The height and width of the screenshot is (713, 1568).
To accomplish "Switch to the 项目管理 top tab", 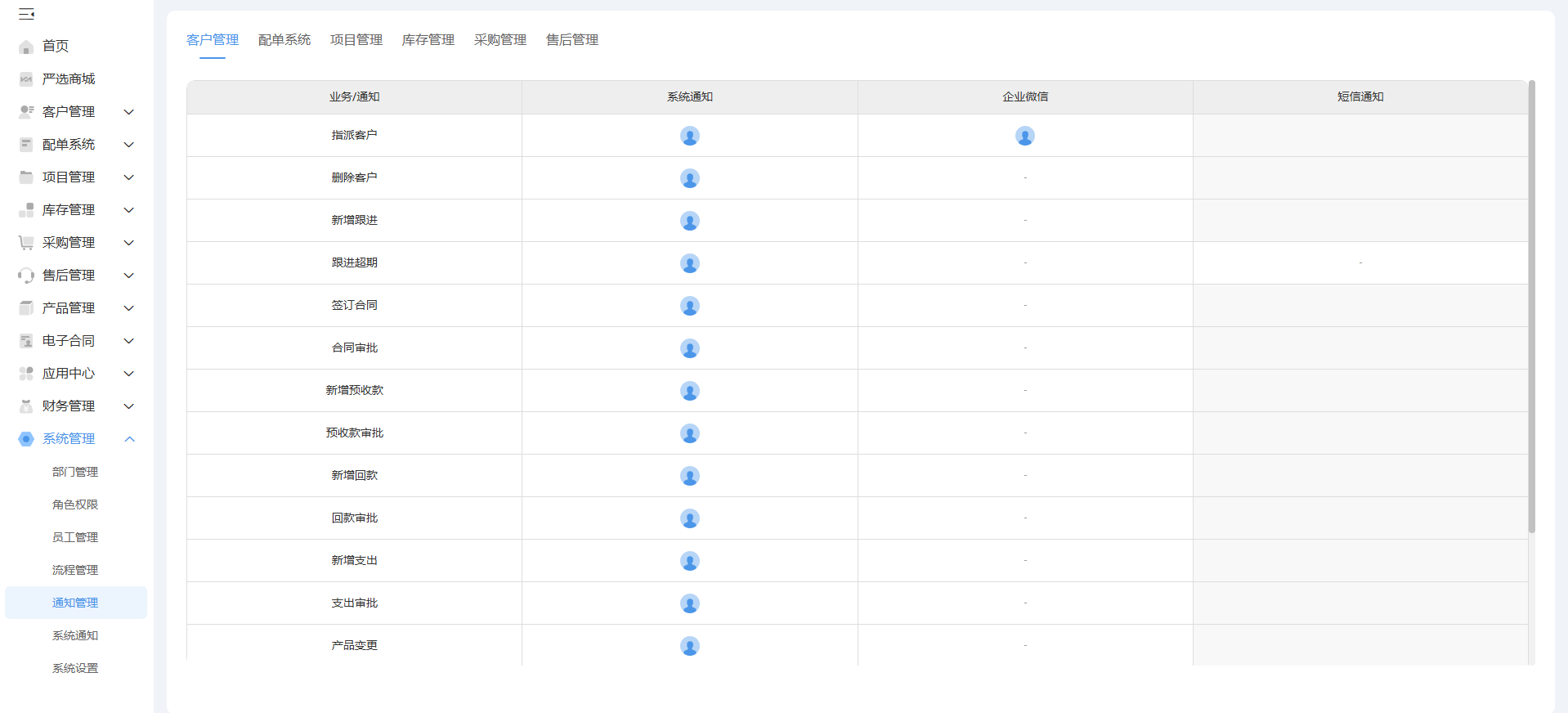I will coord(356,40).
